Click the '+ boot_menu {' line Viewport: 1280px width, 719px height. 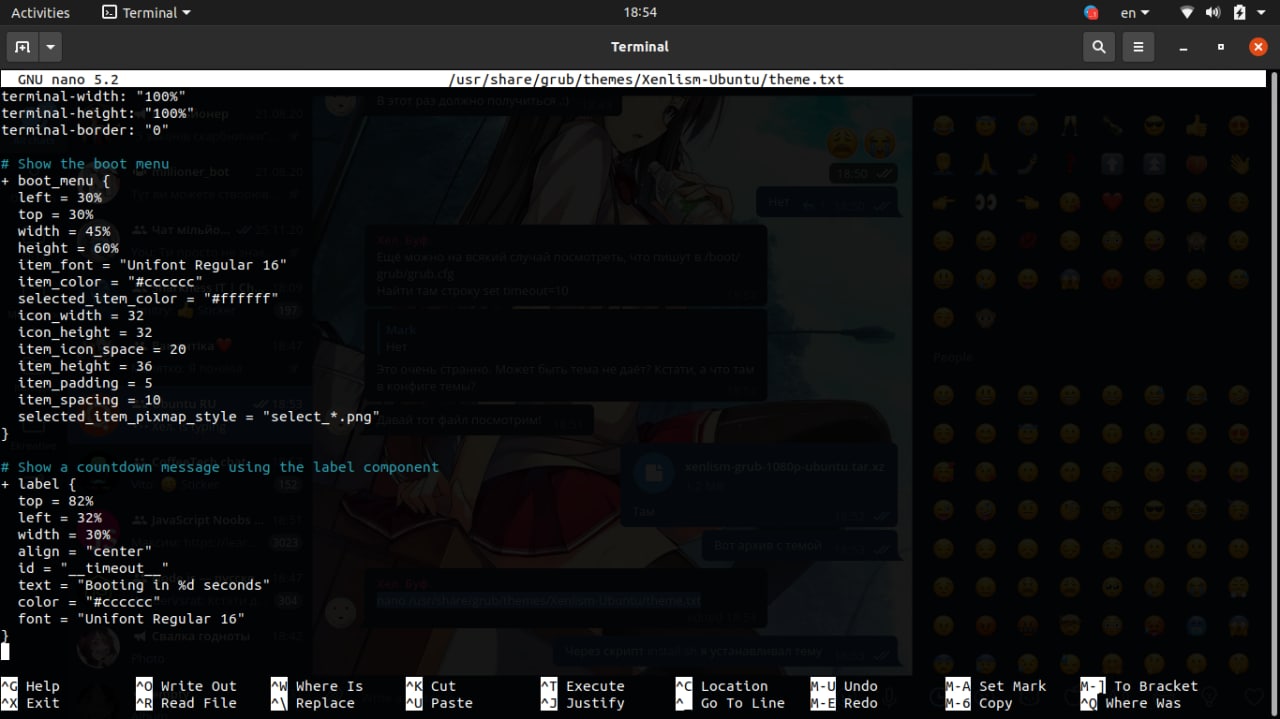55,181
